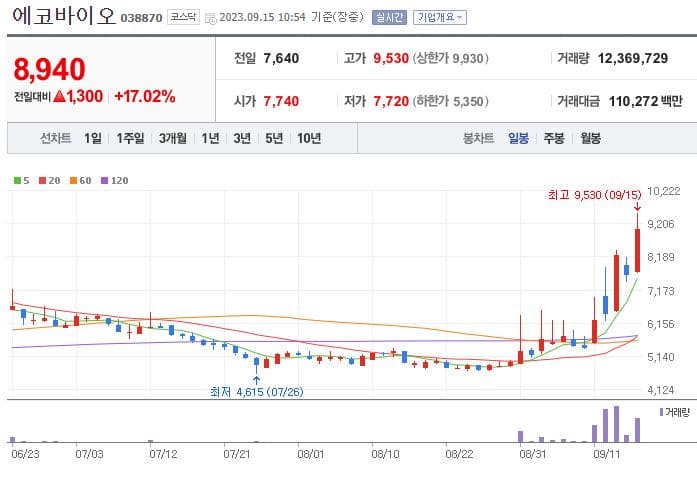697x479 pixels.
Task: Click the 선차트 line chart label
Action: [x=56, y=138]
